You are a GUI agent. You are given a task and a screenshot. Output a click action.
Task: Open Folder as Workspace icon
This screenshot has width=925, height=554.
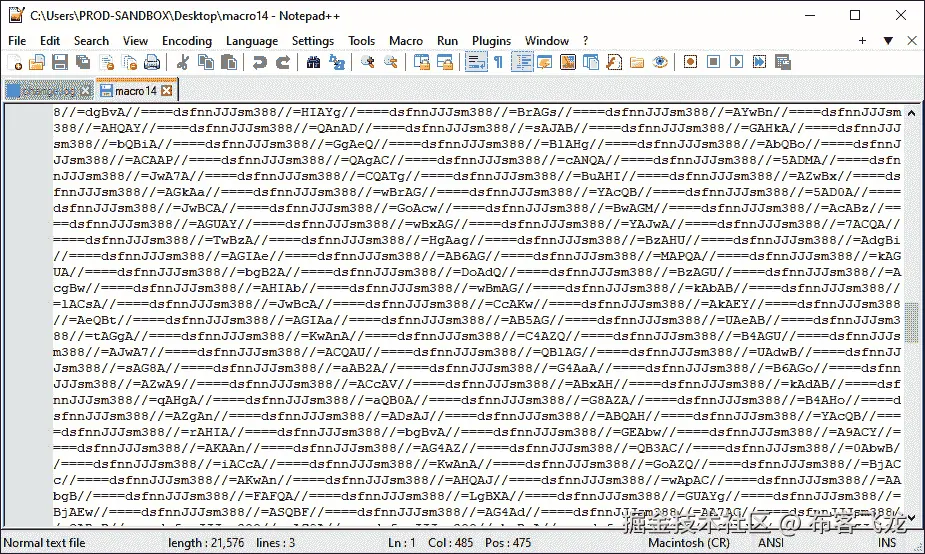pyautogui.click(x=637, y=62)
